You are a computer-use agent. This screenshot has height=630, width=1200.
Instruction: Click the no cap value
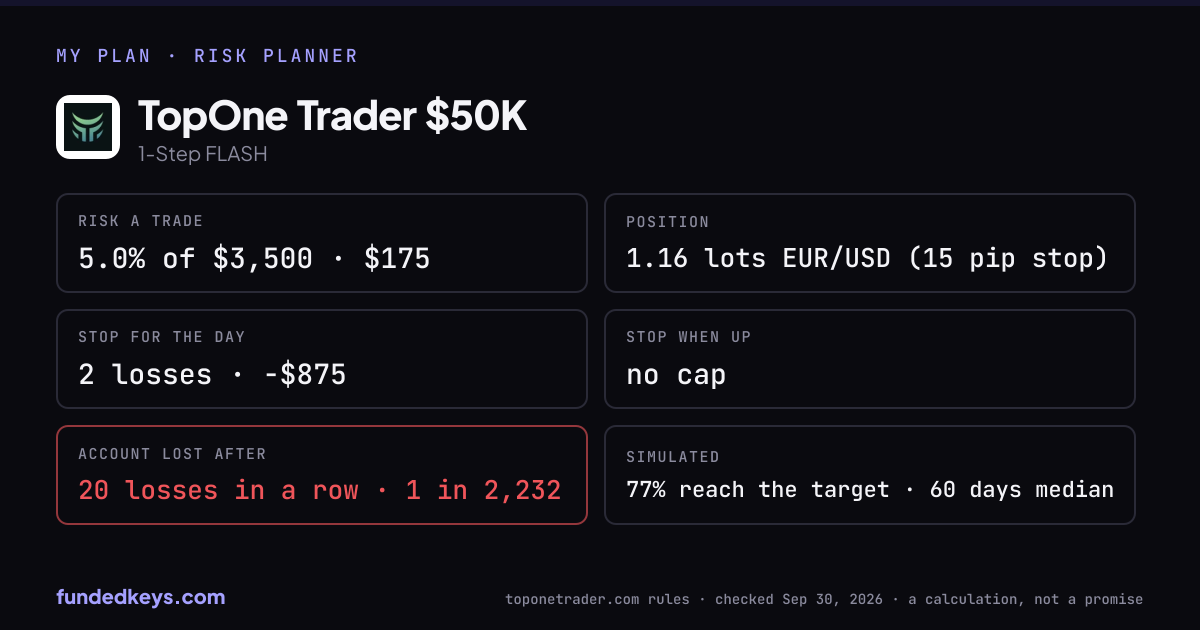[x=676, y=375]
